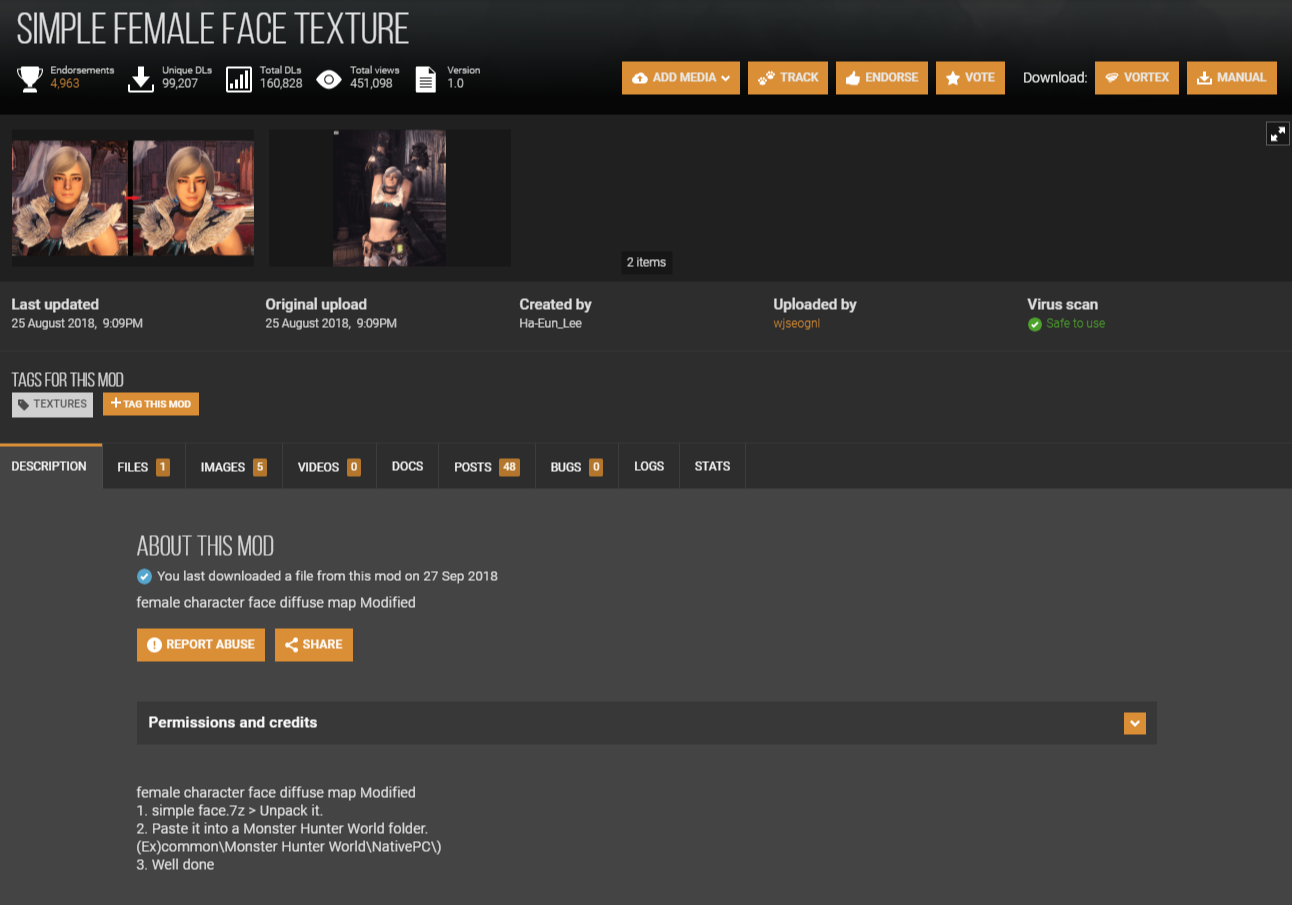
Task: Click the 'simple face.7z > Unpack it' line
Action: click(230, 811)
